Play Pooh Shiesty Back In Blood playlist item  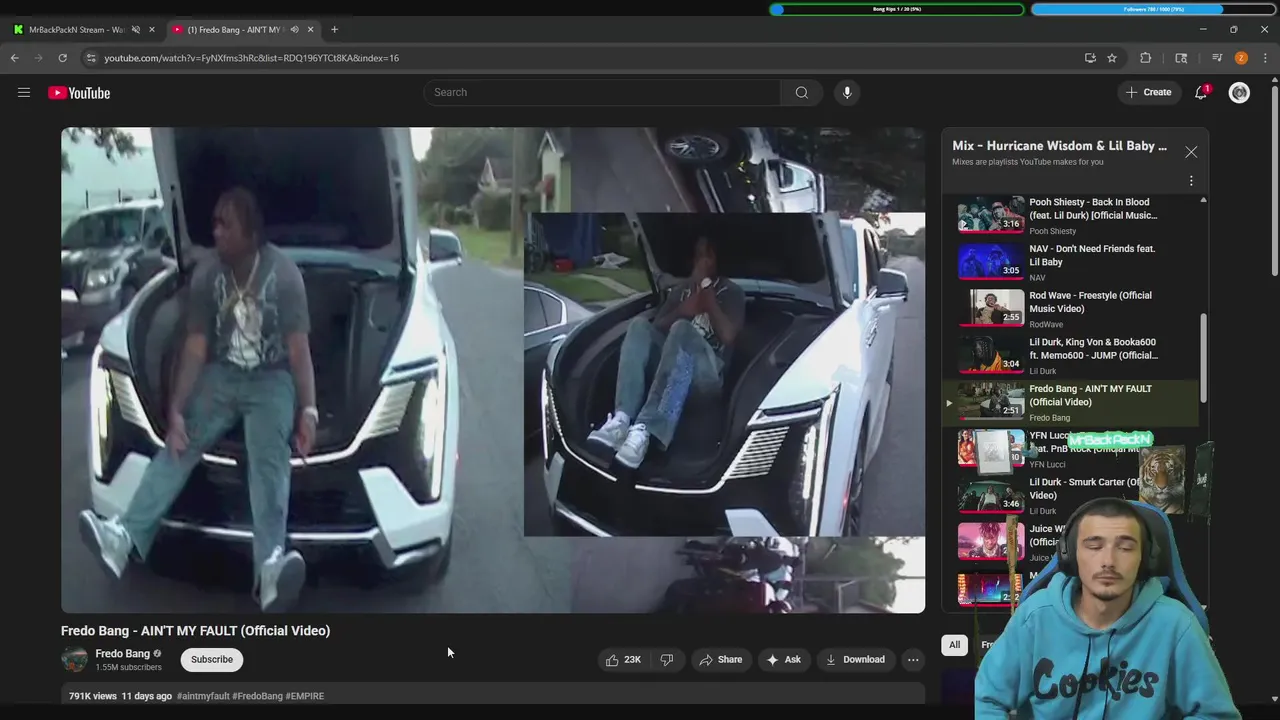1072,215
